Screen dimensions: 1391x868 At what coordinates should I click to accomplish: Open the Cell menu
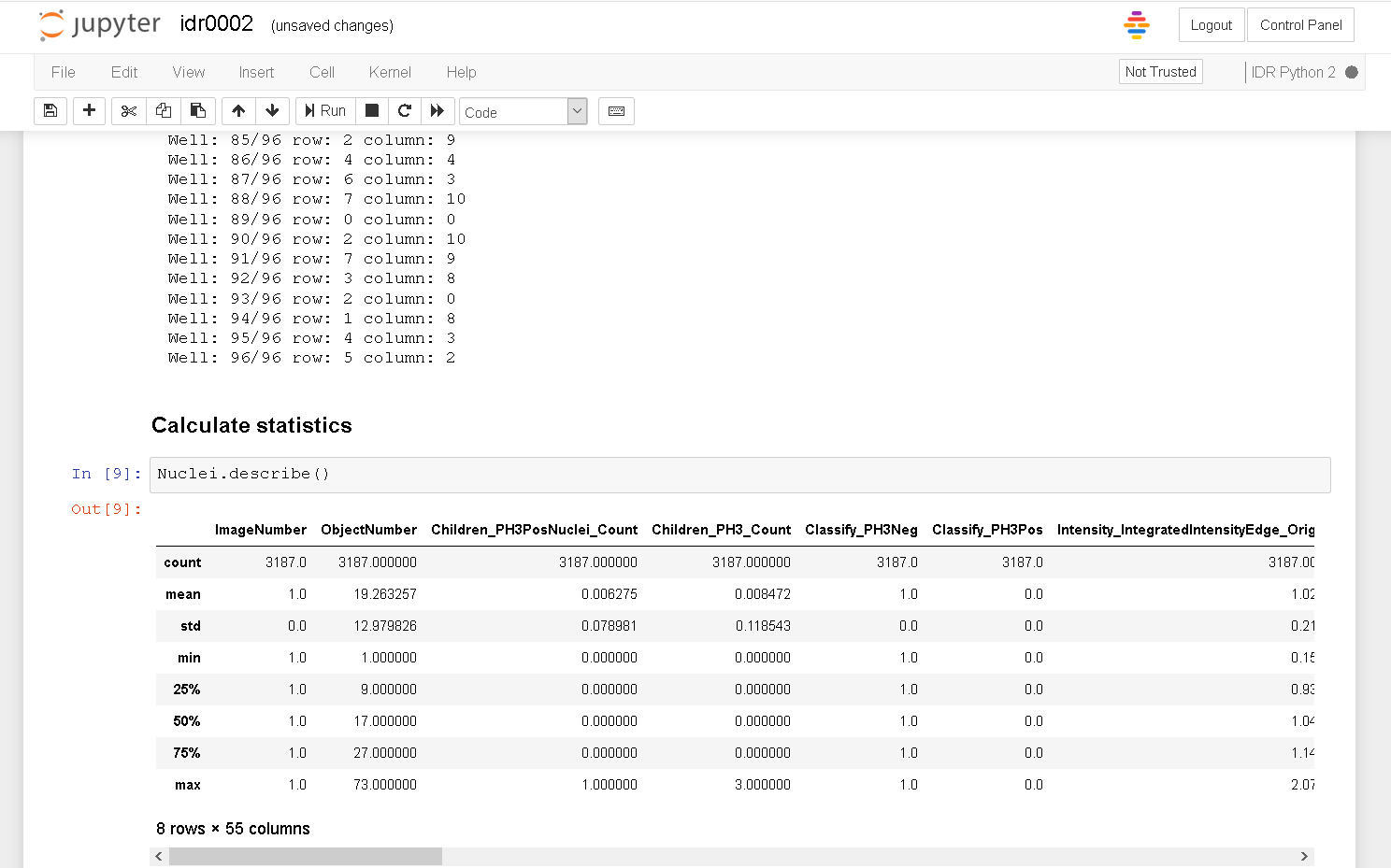coord(322,72)
